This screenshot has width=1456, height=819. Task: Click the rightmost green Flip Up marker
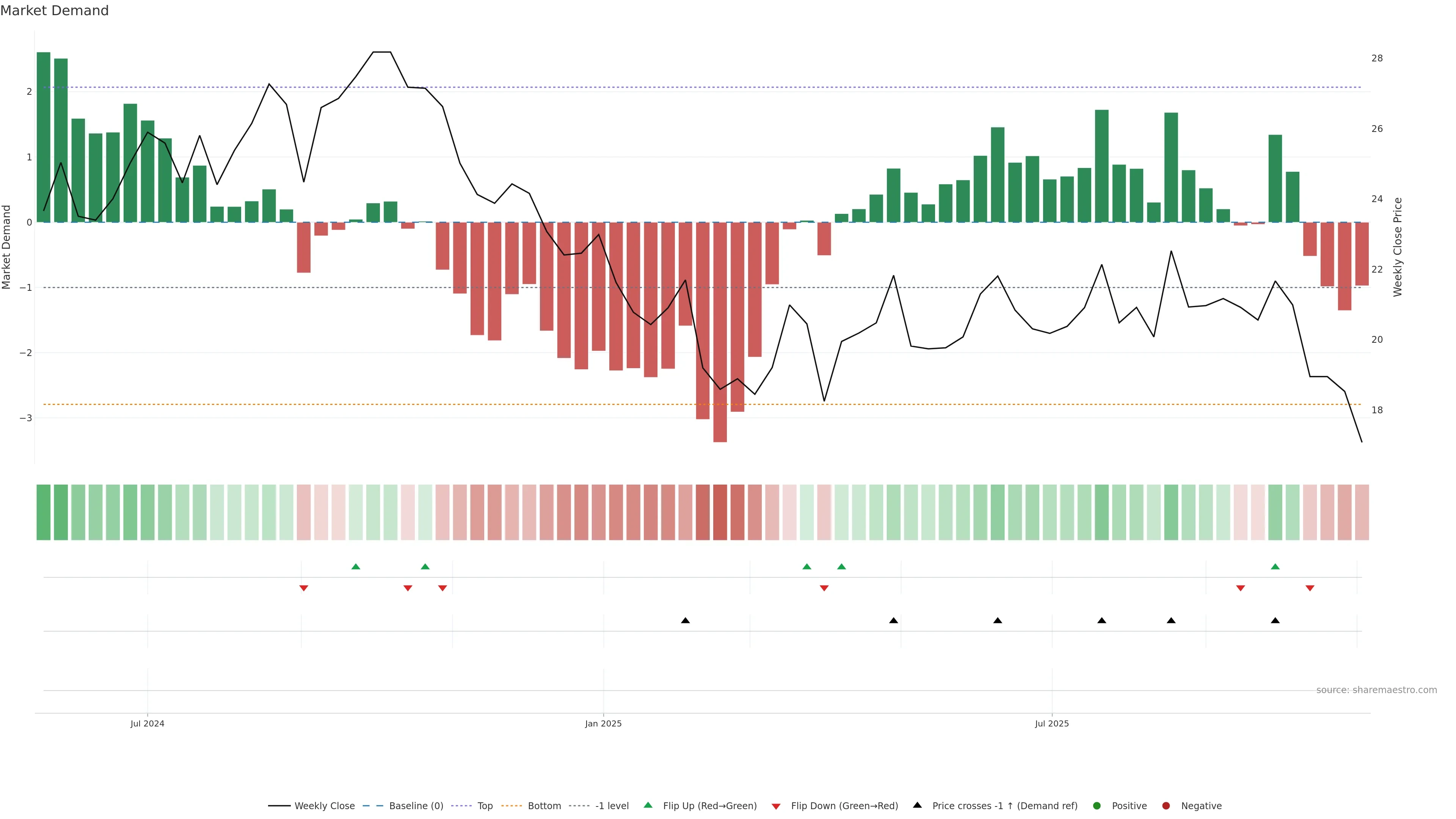[x=1275, y=566]
